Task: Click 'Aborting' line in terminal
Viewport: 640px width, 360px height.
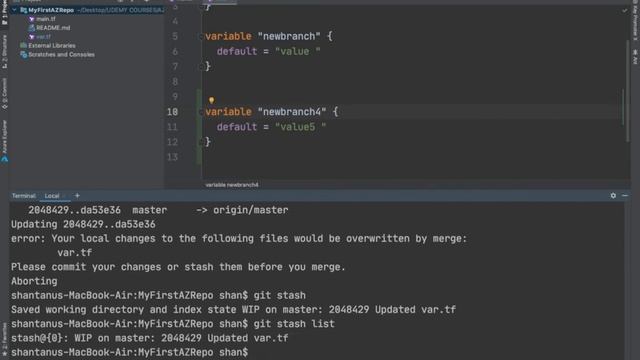Action: [34, 281]
